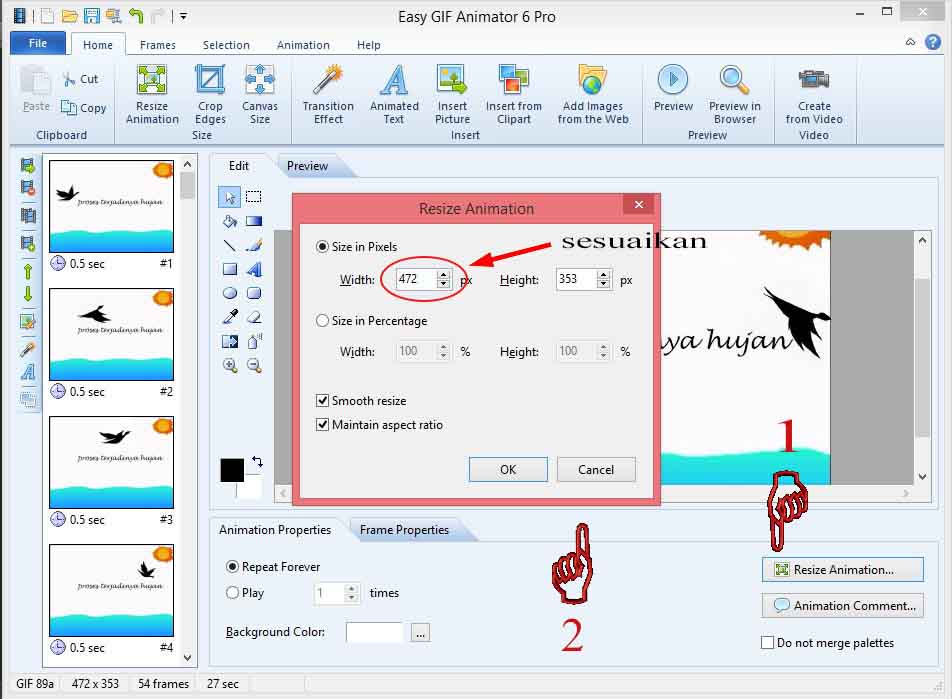The image size is (952, 699).
Task: Click the Width value up arrow stepper
Action: [443, 276]
